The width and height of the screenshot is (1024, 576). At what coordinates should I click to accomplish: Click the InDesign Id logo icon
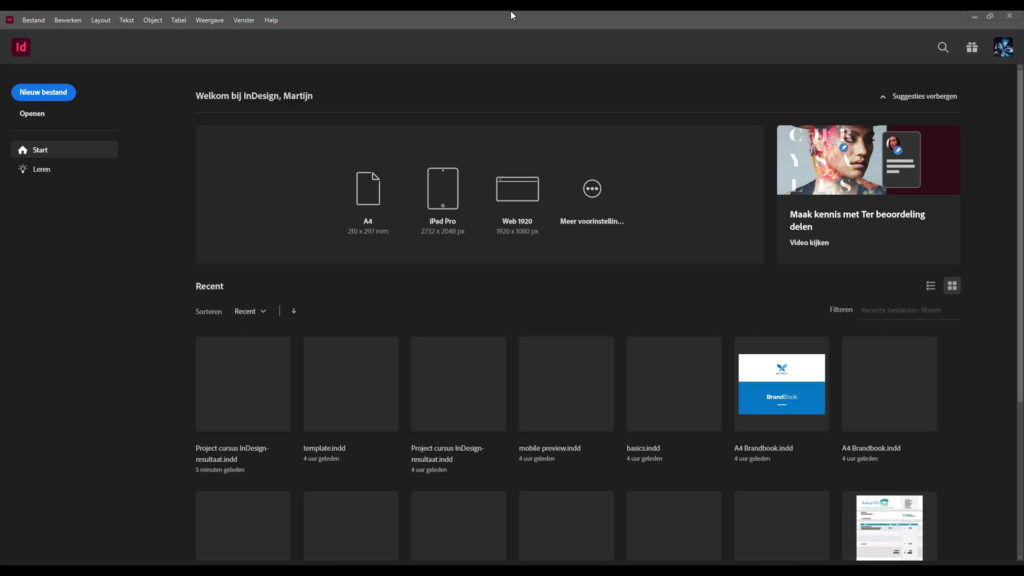21,47
